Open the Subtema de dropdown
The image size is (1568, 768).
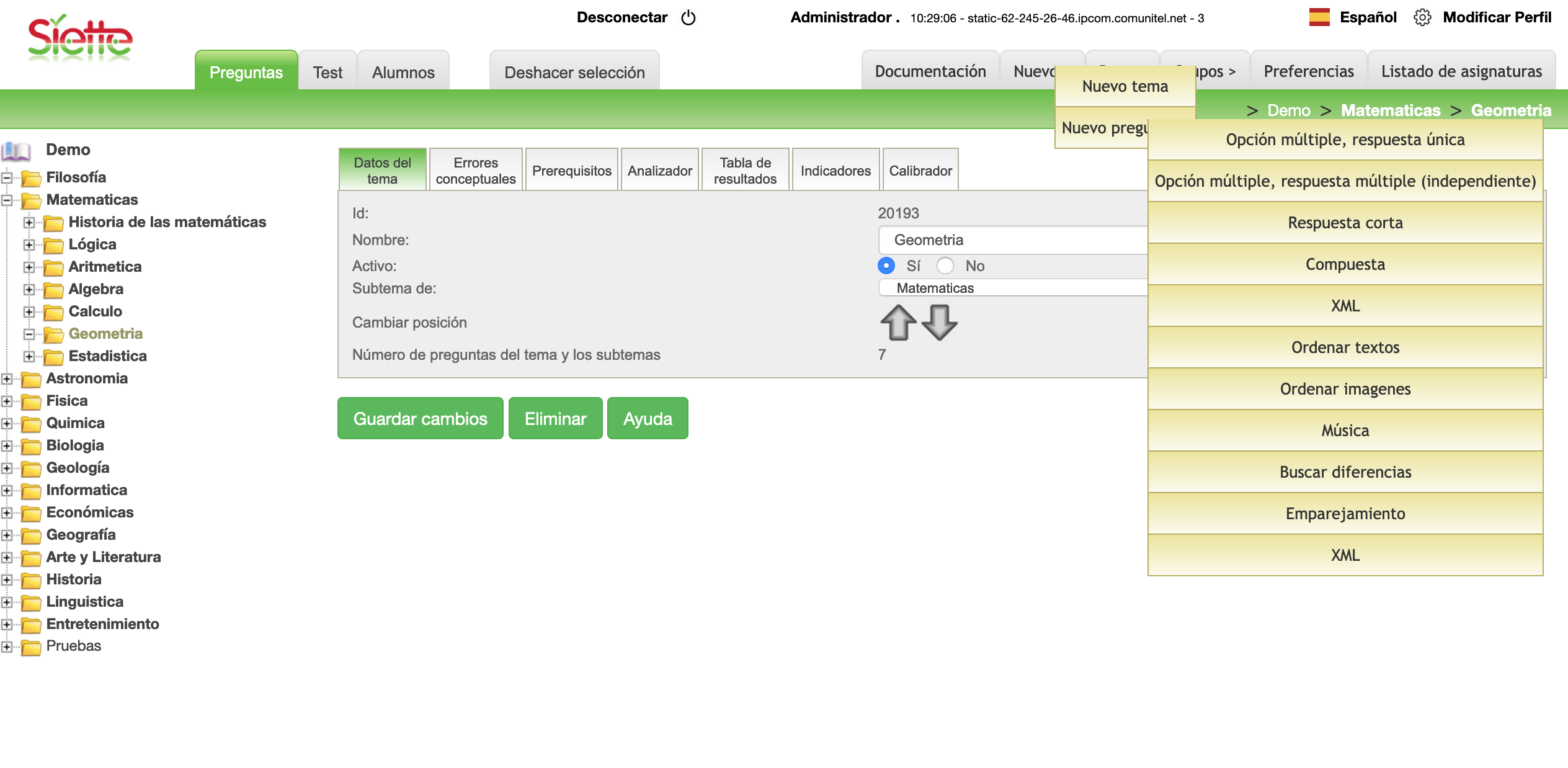click(1011, 288)
